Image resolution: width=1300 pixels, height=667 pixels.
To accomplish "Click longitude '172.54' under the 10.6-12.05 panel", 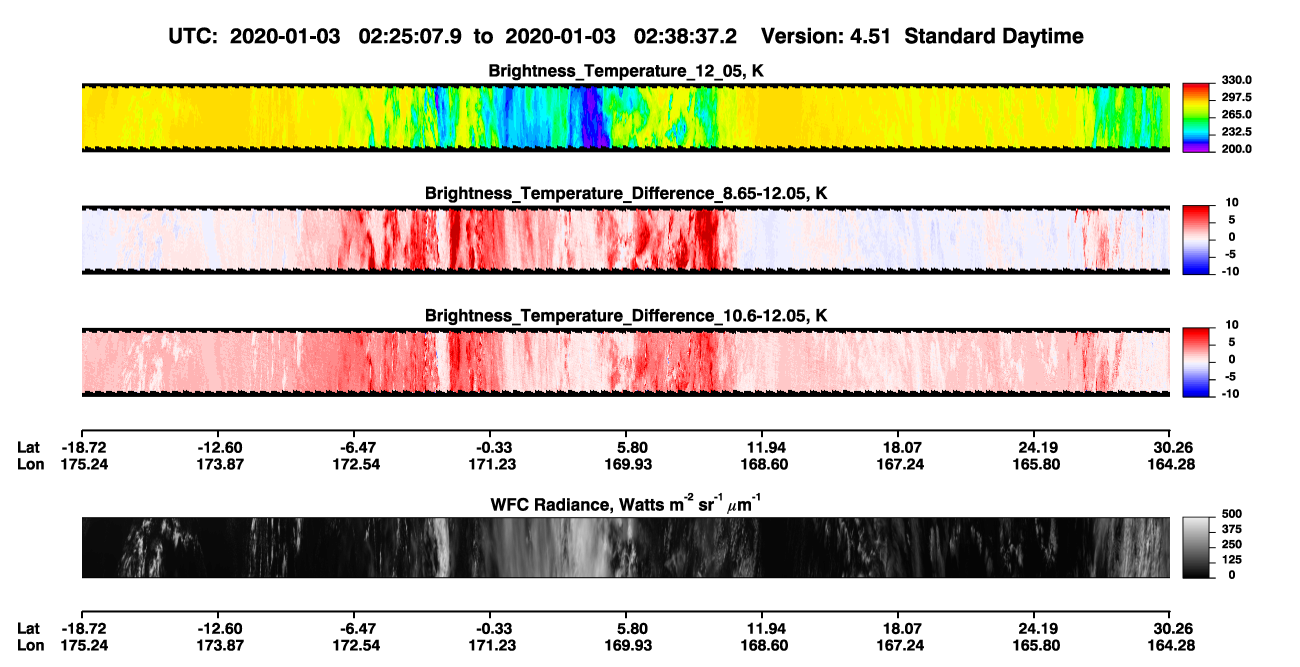I will pos(358,464).
